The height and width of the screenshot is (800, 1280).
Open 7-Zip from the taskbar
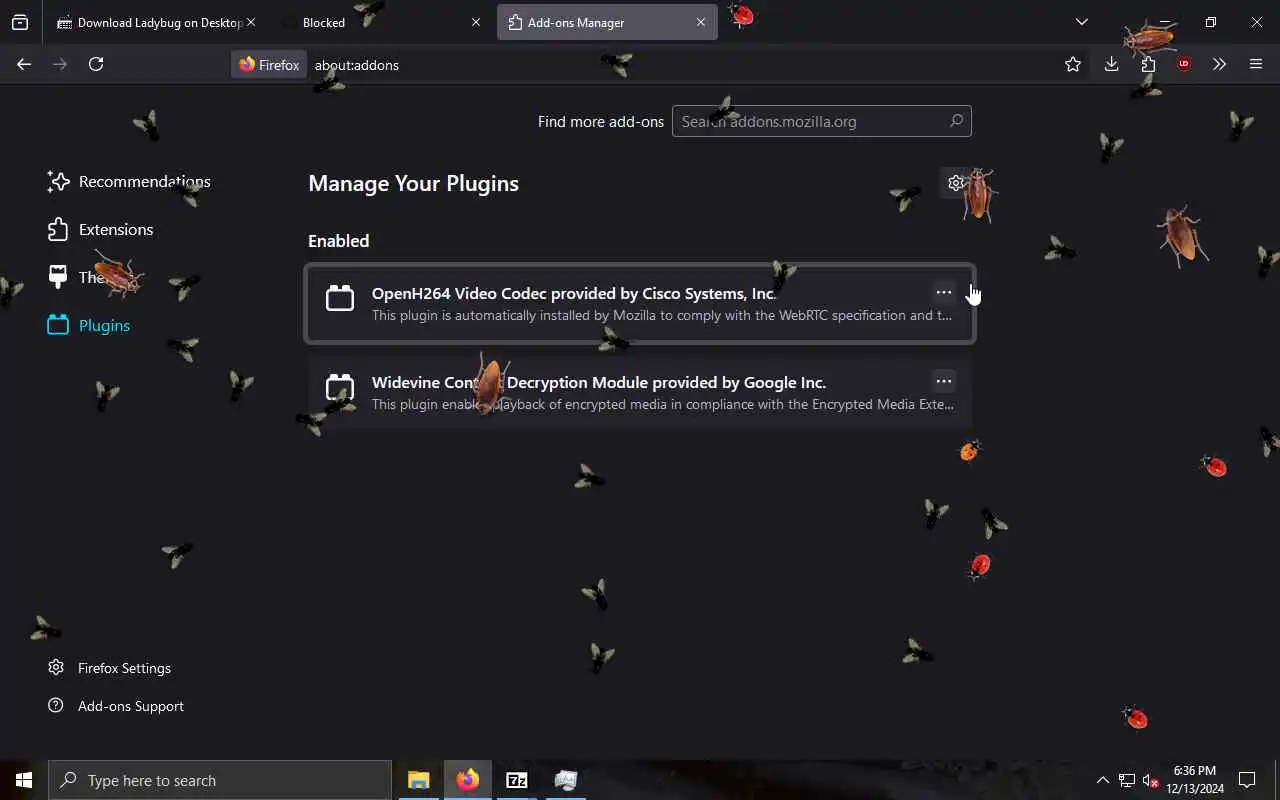(516, 780)
